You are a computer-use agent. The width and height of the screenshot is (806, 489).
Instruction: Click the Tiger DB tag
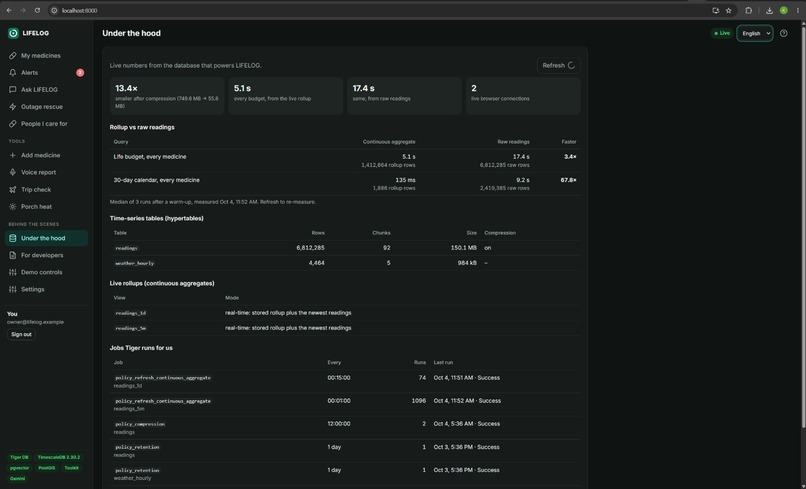pos(20,457)
